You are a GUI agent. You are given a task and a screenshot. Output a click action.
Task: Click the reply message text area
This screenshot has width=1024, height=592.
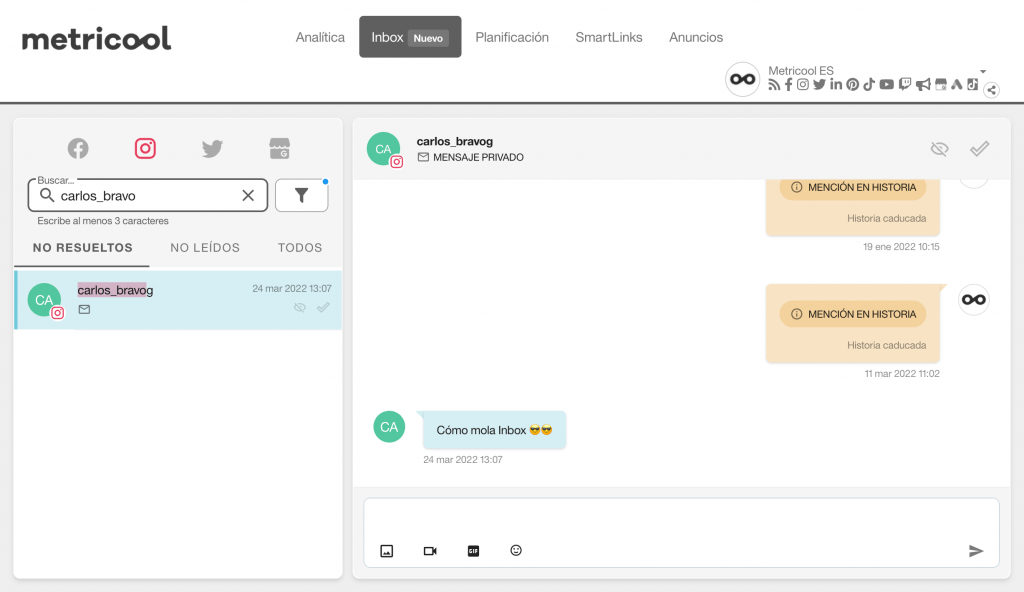coord(681,520)
